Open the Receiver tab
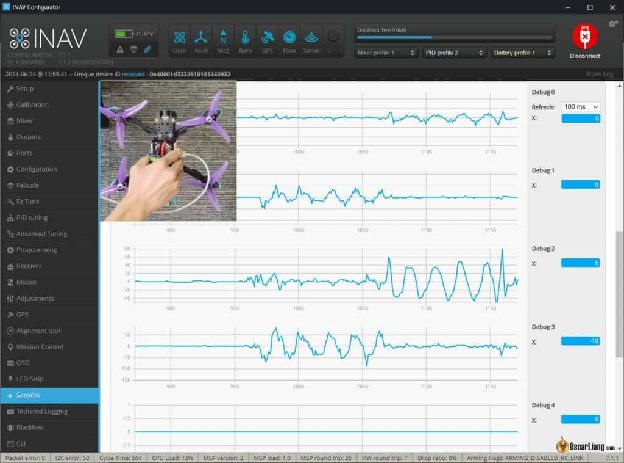The width and height of the screenshot is (624, 463). [x=49, y=266]
